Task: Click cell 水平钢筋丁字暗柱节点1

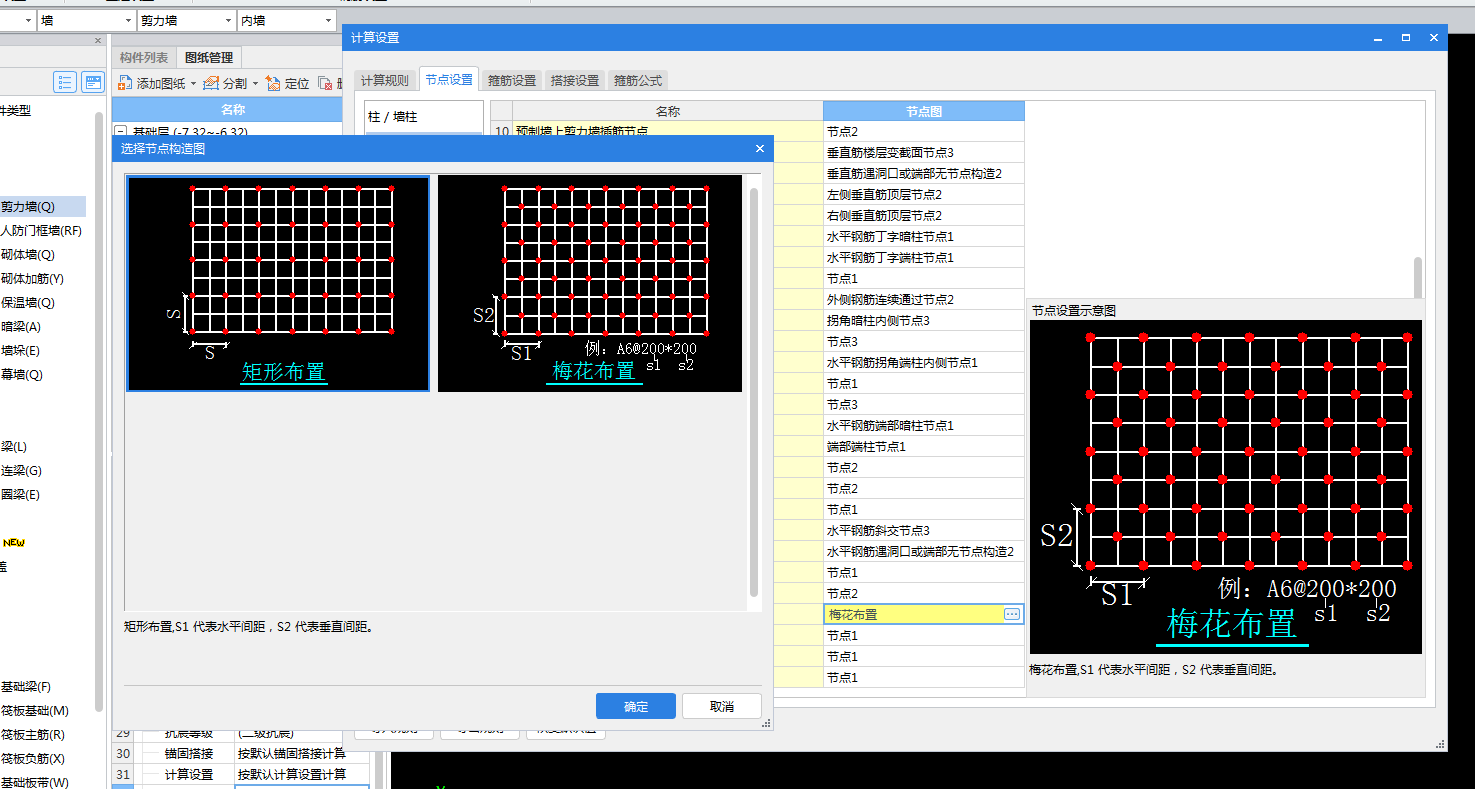Action: pyautogui.click(x=923, y=236)
